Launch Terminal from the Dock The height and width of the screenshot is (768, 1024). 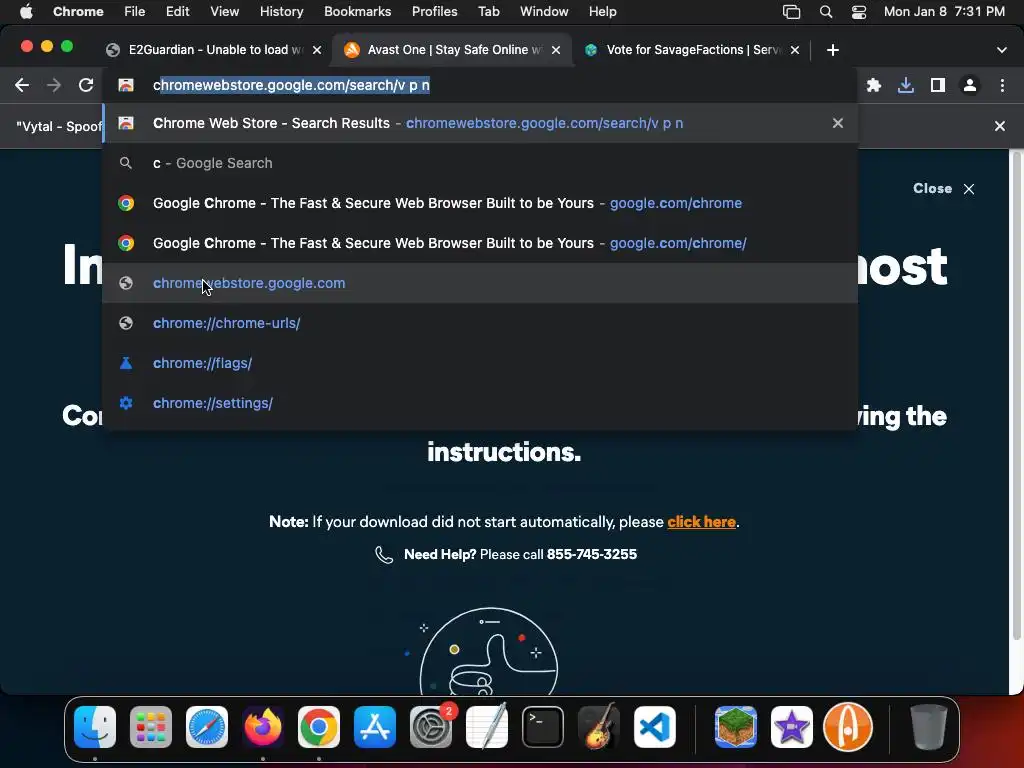coord(543,727)
